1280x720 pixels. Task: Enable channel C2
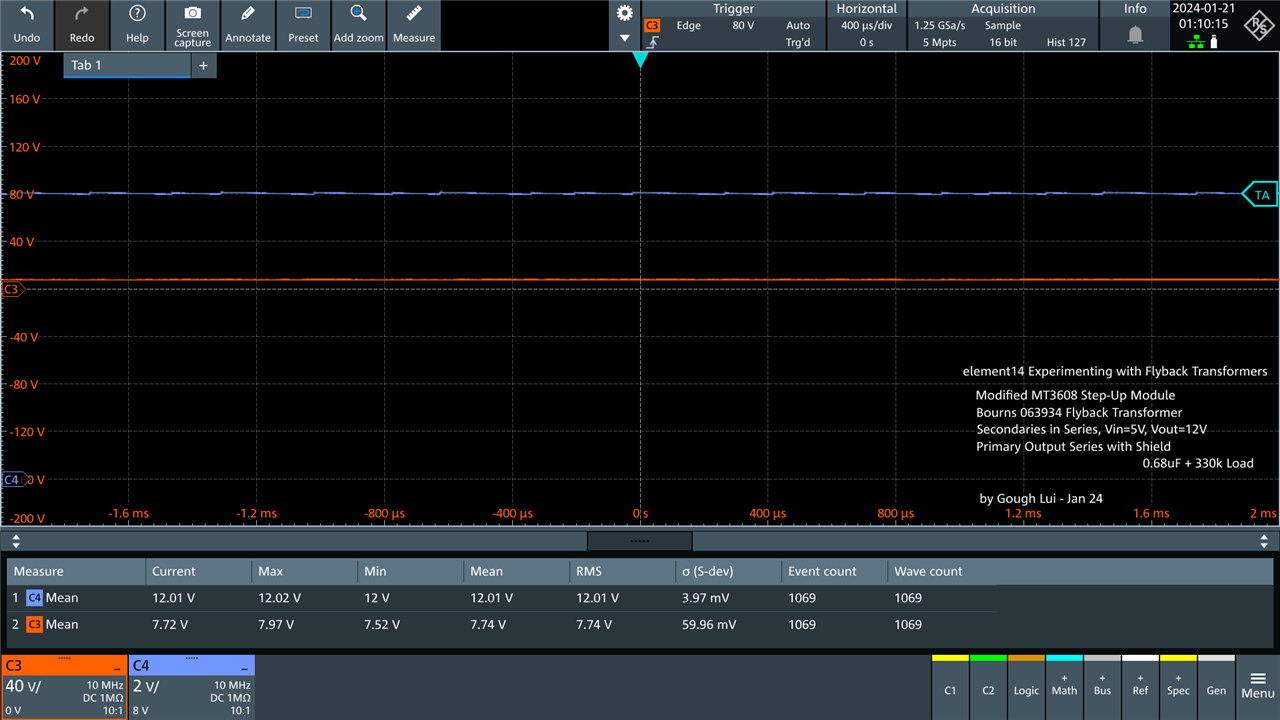pos(988,688)
